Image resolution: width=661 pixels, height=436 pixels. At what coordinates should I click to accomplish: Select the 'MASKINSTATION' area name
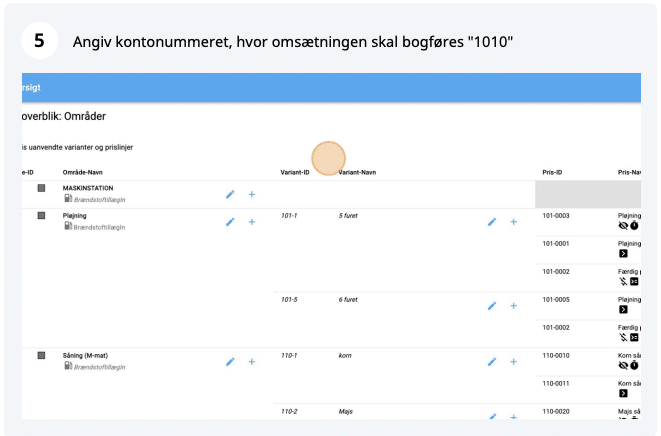pos(88,188)
